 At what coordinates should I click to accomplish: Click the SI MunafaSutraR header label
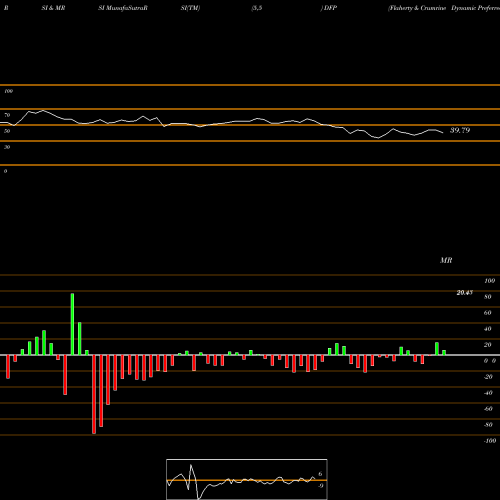pyautogui.click(x=123, y=8)
